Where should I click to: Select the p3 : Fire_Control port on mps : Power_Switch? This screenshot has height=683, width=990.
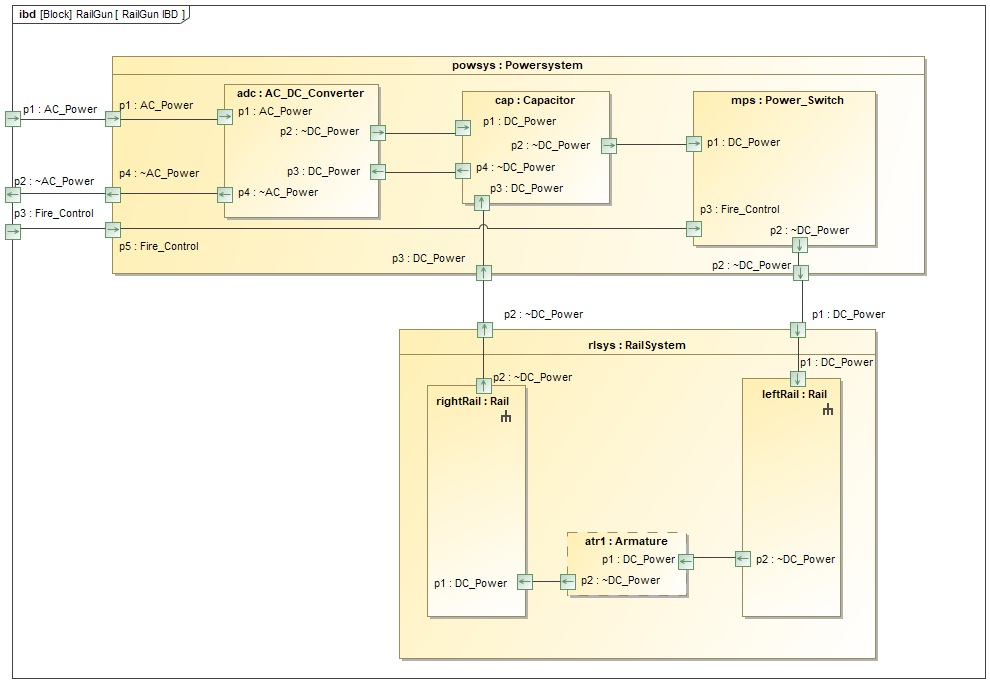click(693, 228)
